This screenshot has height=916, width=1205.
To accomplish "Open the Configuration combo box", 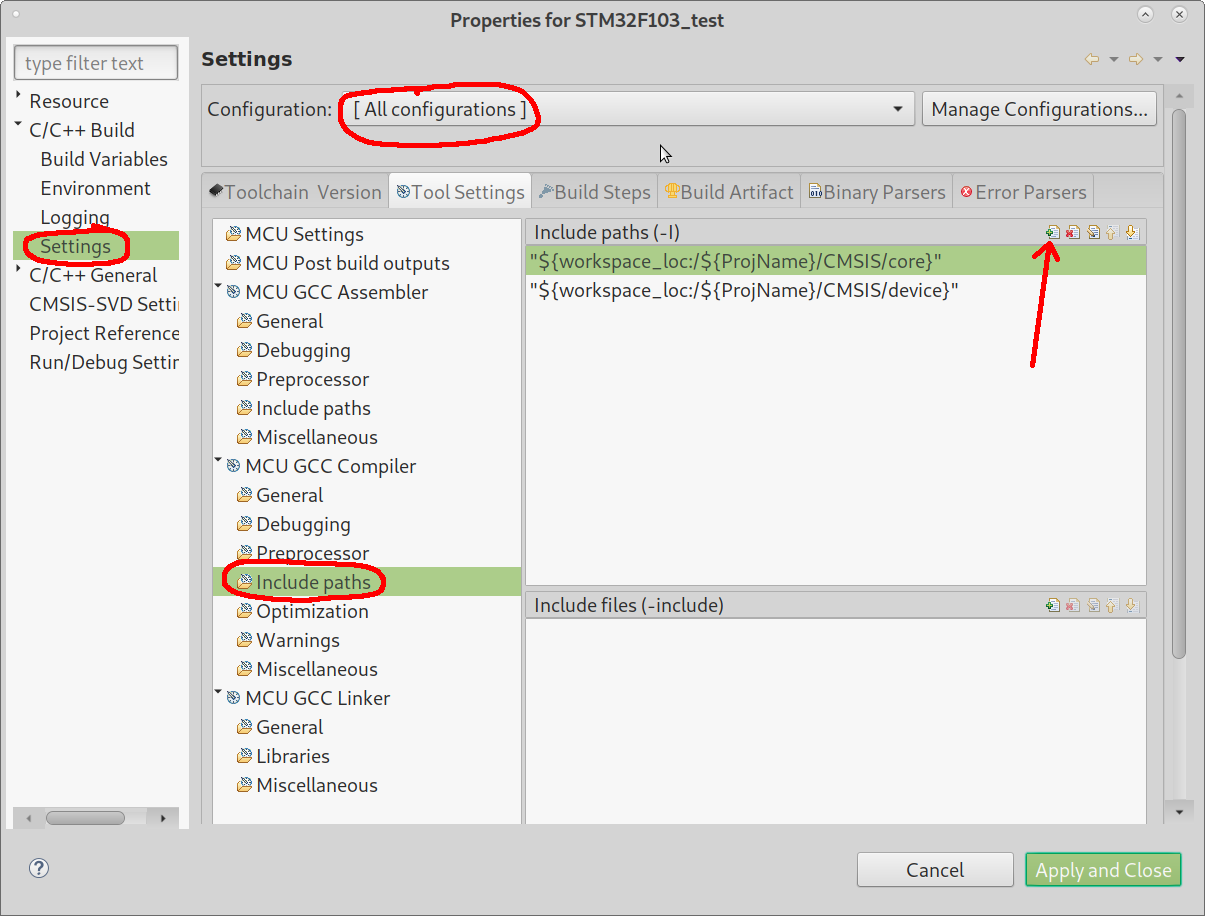I will [x=628, y=109].
